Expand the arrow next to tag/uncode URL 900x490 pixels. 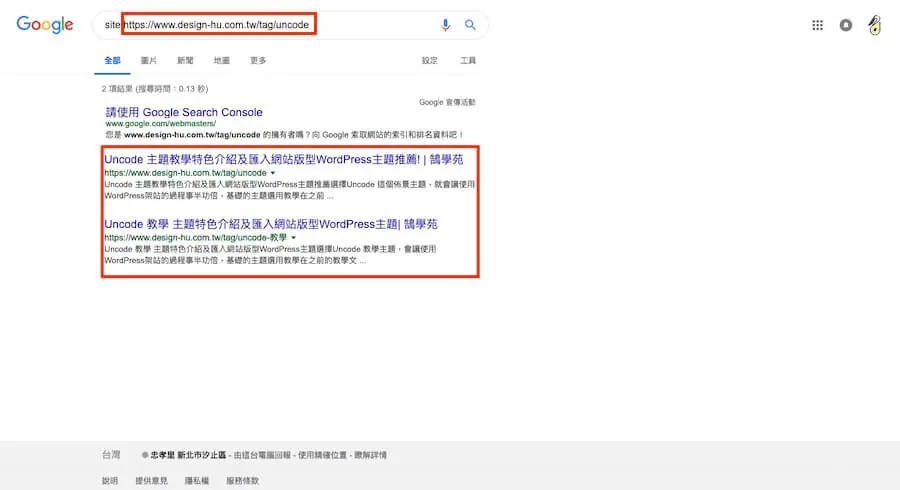coord(273,173)
